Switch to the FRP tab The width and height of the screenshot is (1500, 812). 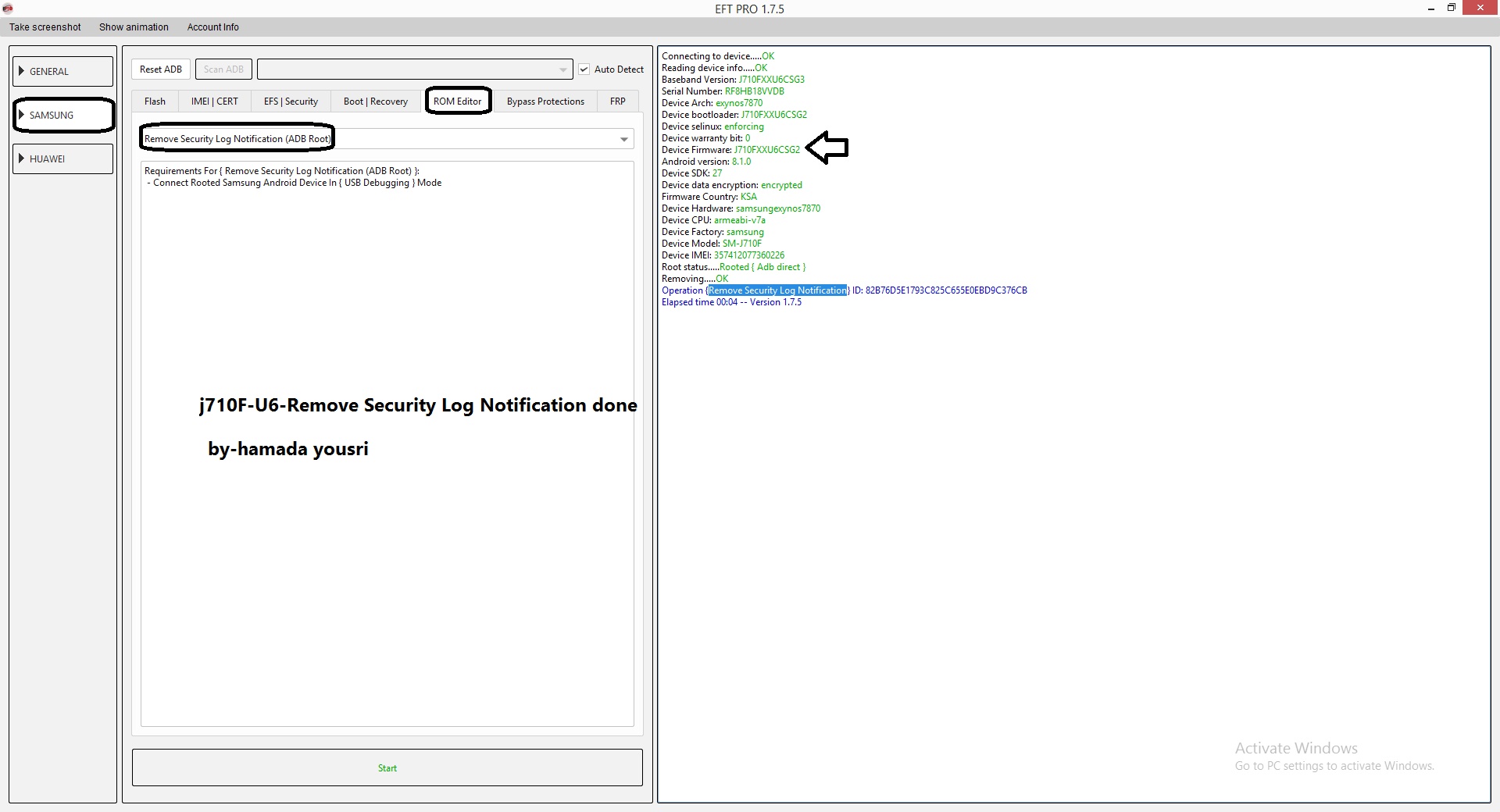click(x=618, y=101)
